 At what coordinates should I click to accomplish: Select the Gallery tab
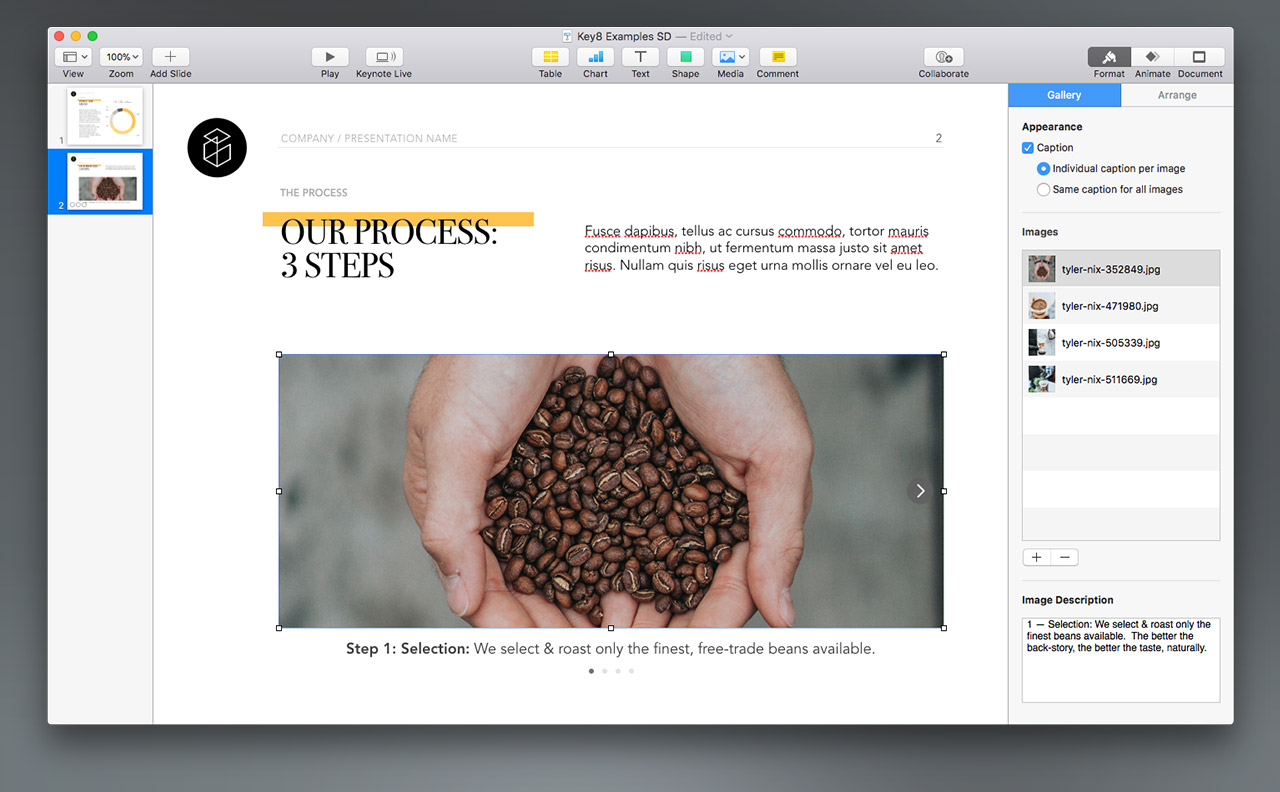(x=1064, y=95)
